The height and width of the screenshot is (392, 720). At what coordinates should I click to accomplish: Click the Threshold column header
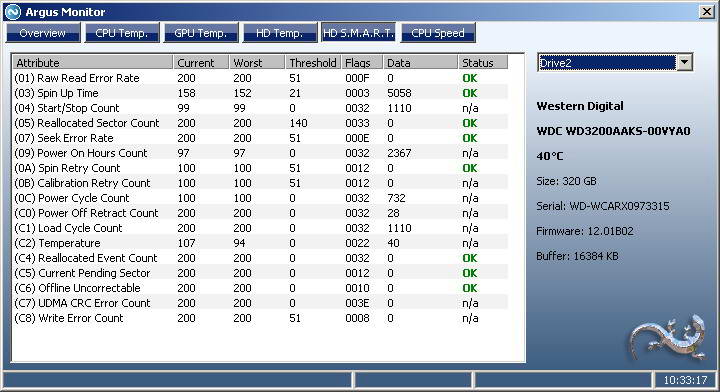(313, 62)
